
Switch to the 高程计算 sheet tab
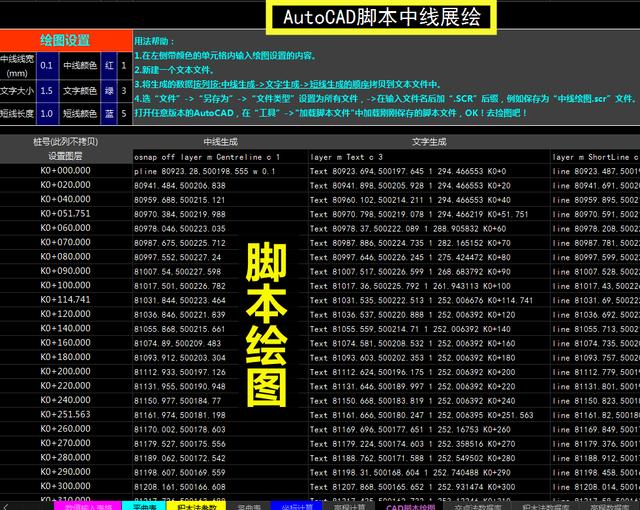tap(349, 507)
